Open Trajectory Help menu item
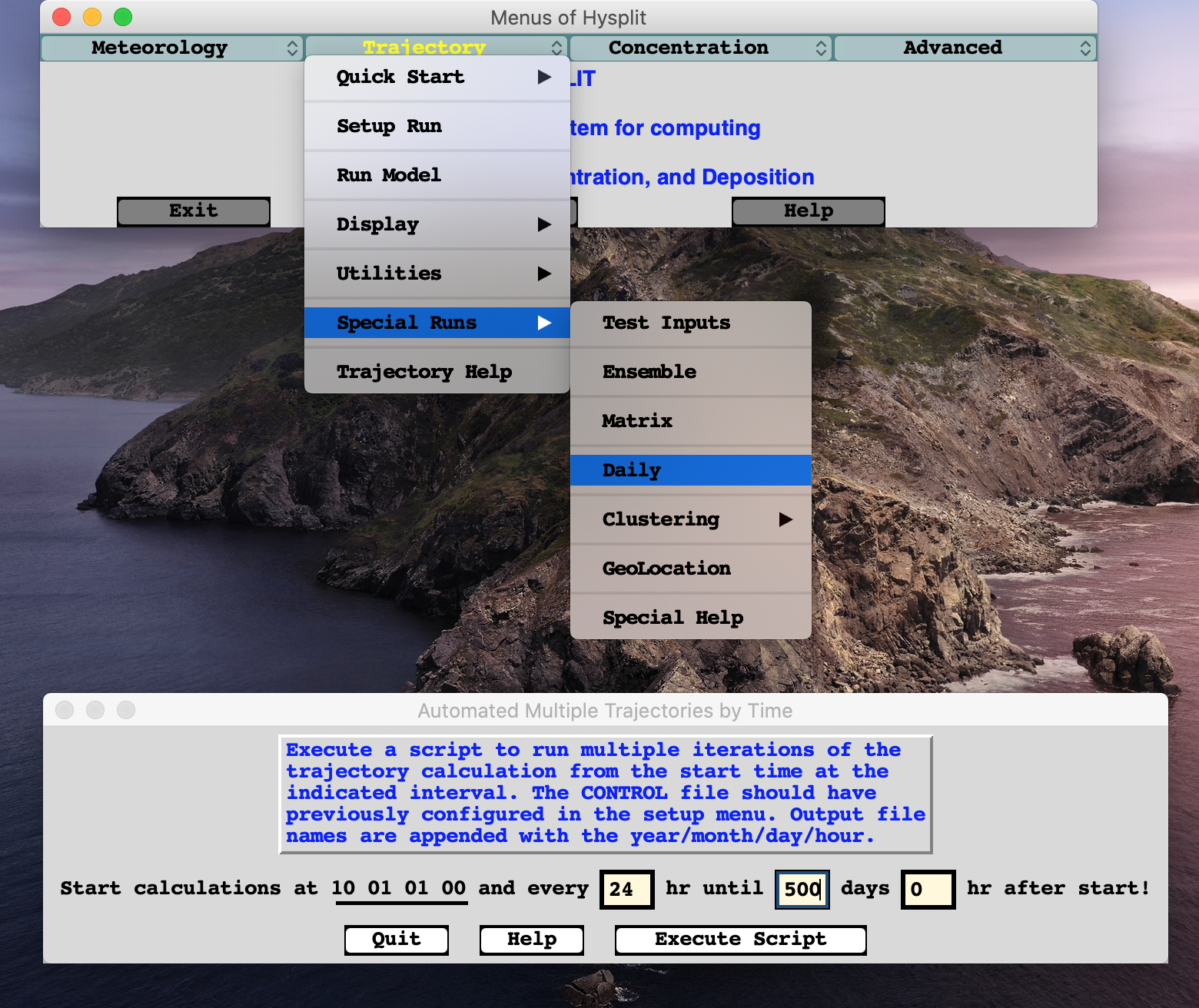1199x1008 pixels. (437, 372)
